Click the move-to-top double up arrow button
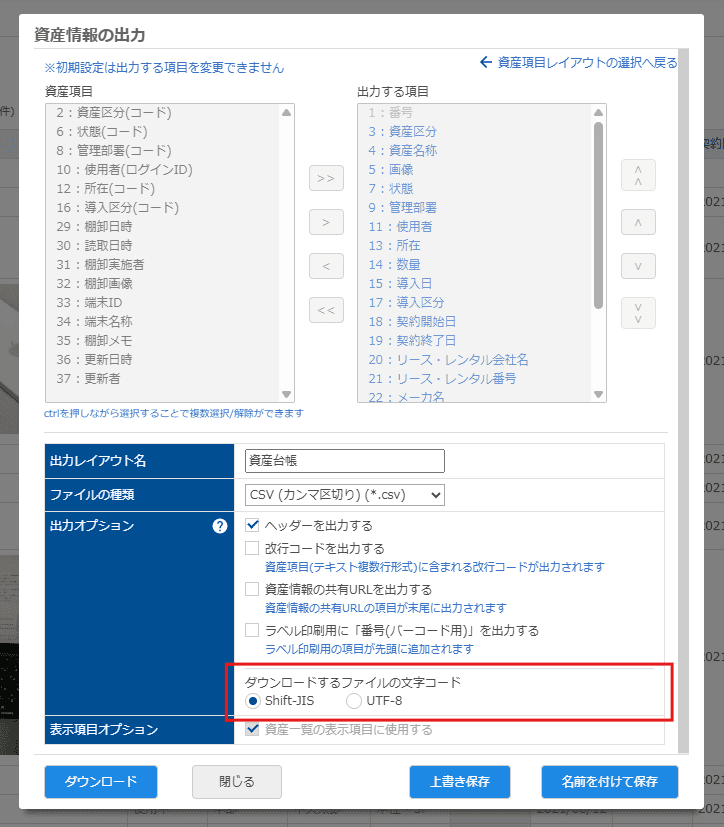Viewport: 724px width, 827px height. point(638,175)
